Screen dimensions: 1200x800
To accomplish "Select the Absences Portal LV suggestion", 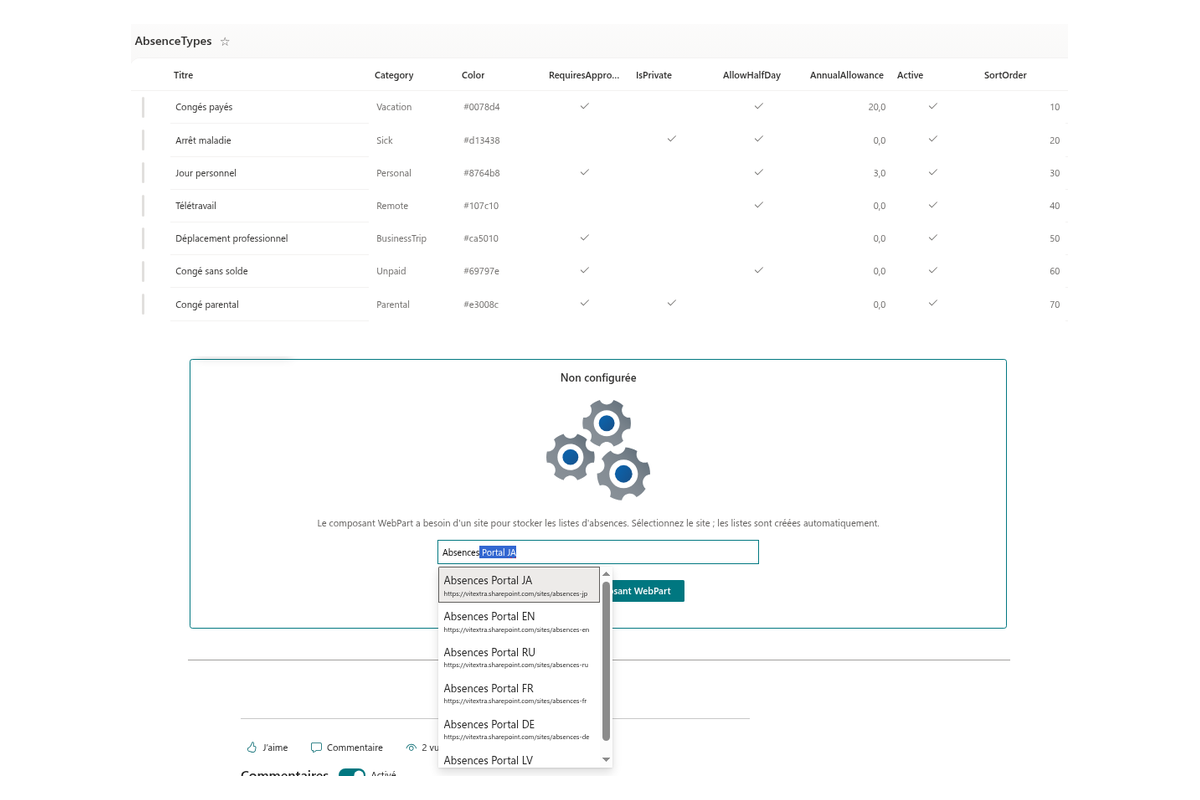I will click(x=519, y=761).
